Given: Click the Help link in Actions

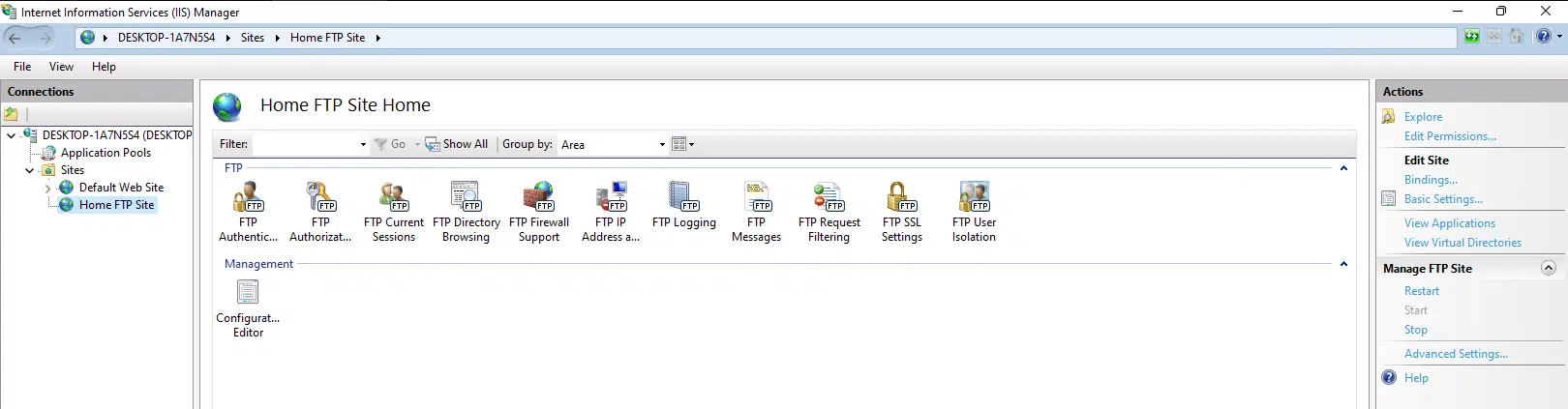Looking at the screenshot, I should (x=1416, y=378).
